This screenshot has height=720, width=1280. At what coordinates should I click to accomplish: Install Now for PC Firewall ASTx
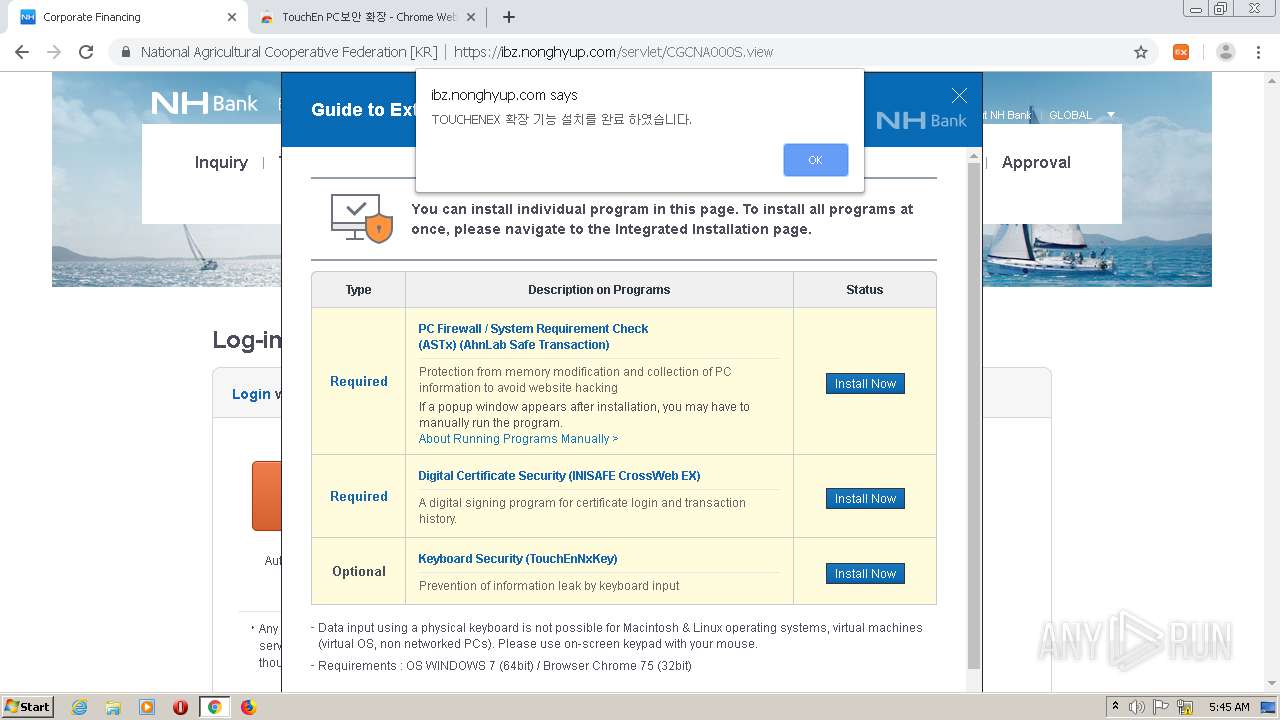[x=865, y=384]
